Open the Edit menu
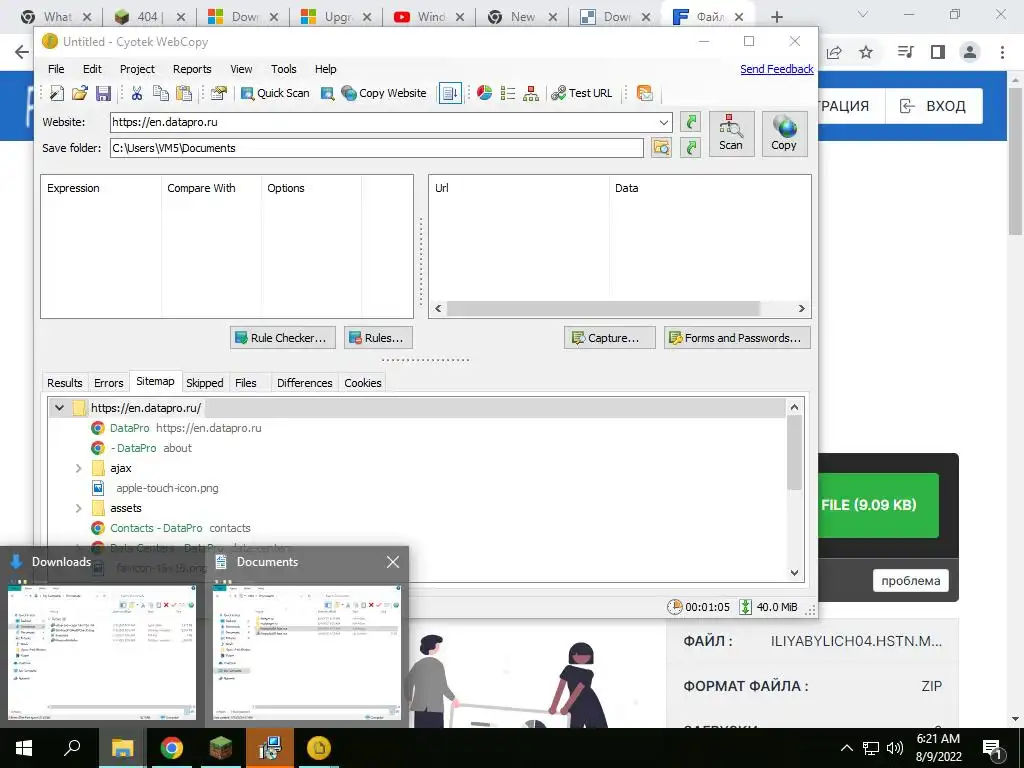The width and height of the screenshot is (1024, 768). coord(92,69)
